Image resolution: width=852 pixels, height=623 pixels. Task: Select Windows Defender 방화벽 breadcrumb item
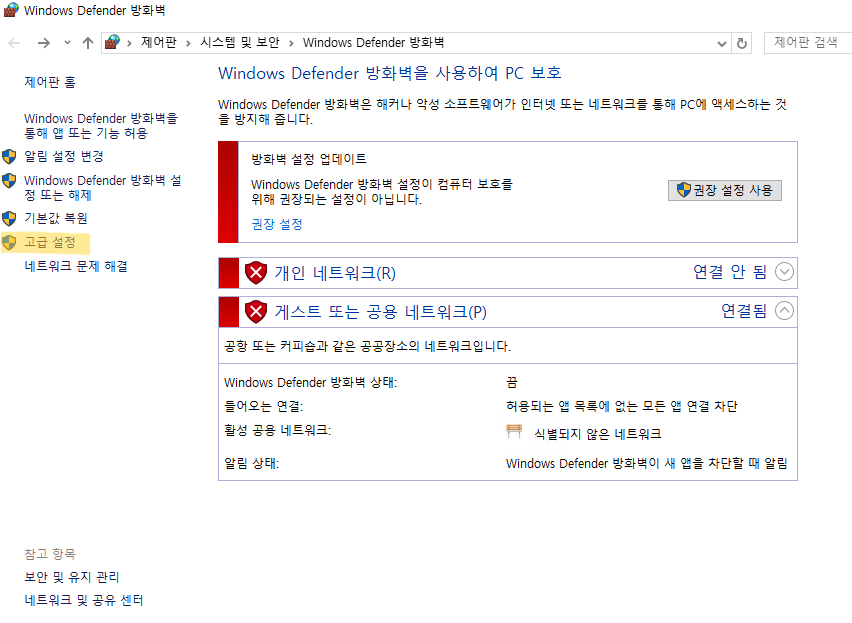pyautogui.click(x=373, y=42)
